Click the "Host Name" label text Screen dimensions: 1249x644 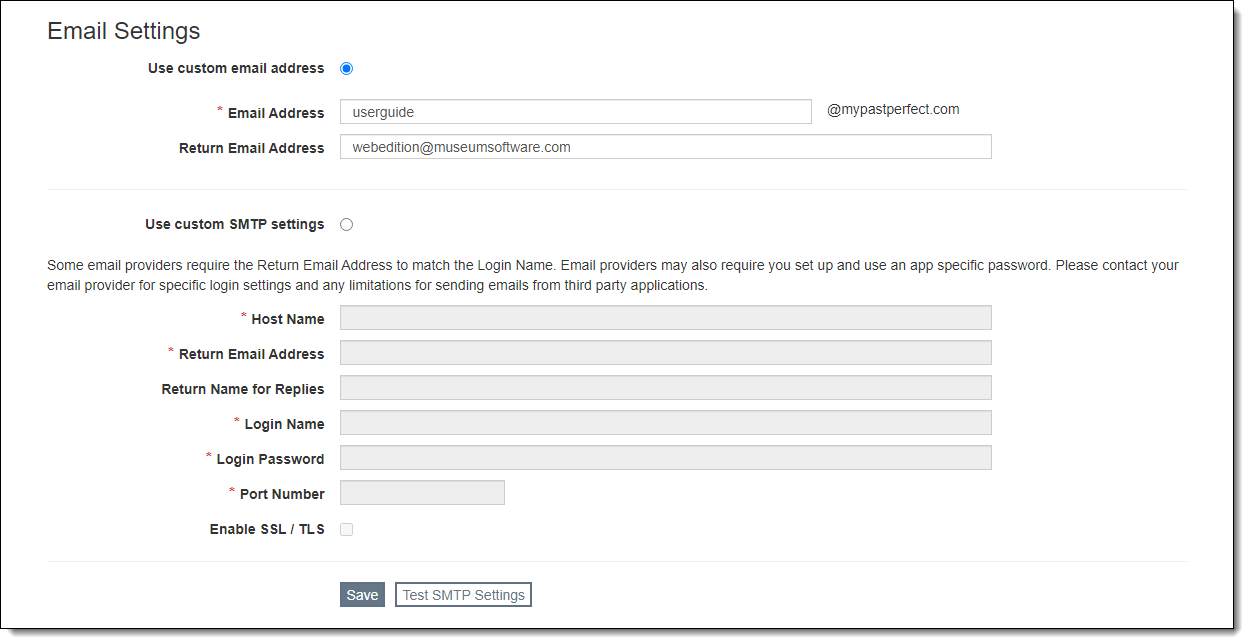click(288, 320)
